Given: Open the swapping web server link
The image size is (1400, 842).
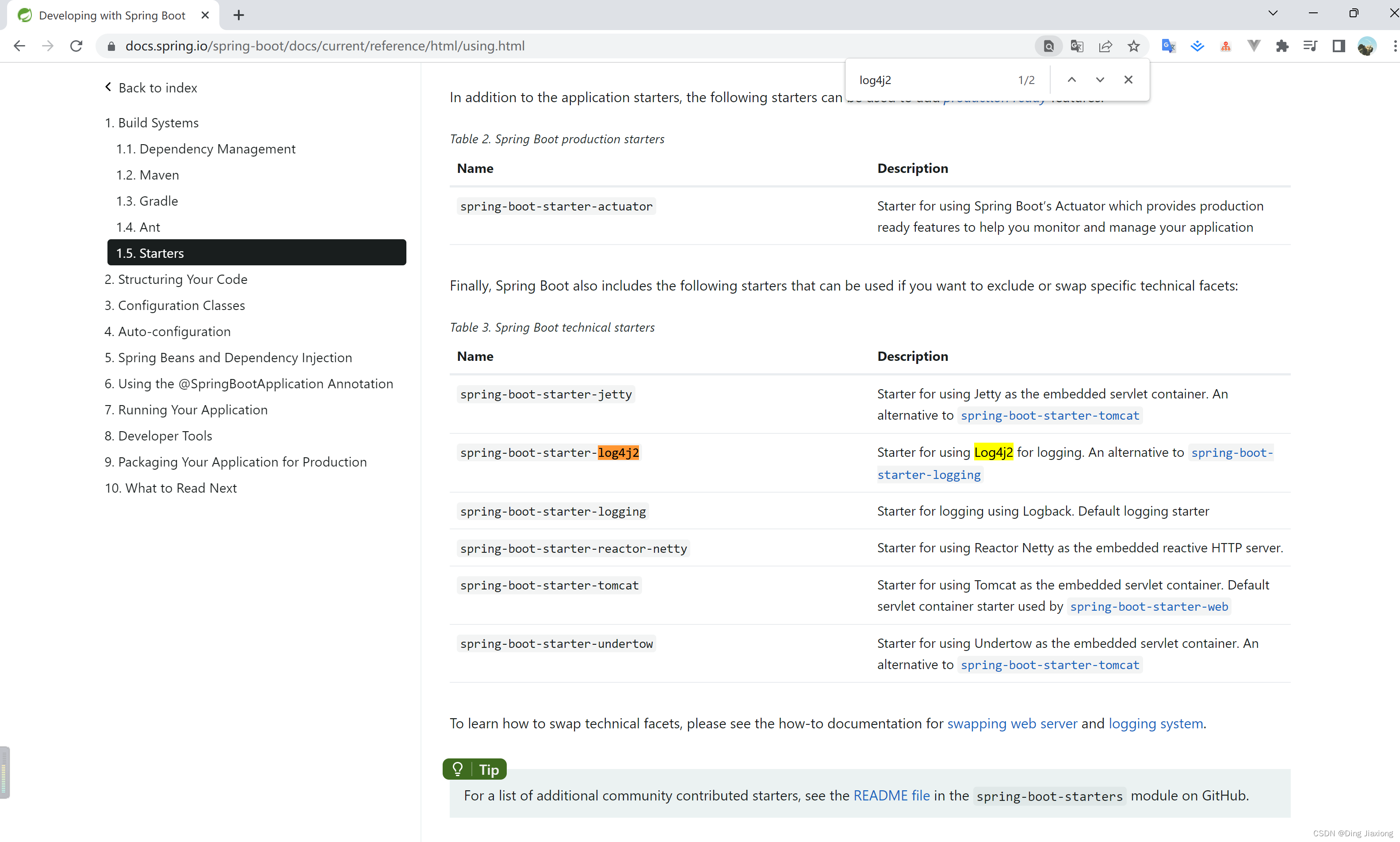Looking at the screenshot, I should pyautogui.click(x=1012, y=724).
